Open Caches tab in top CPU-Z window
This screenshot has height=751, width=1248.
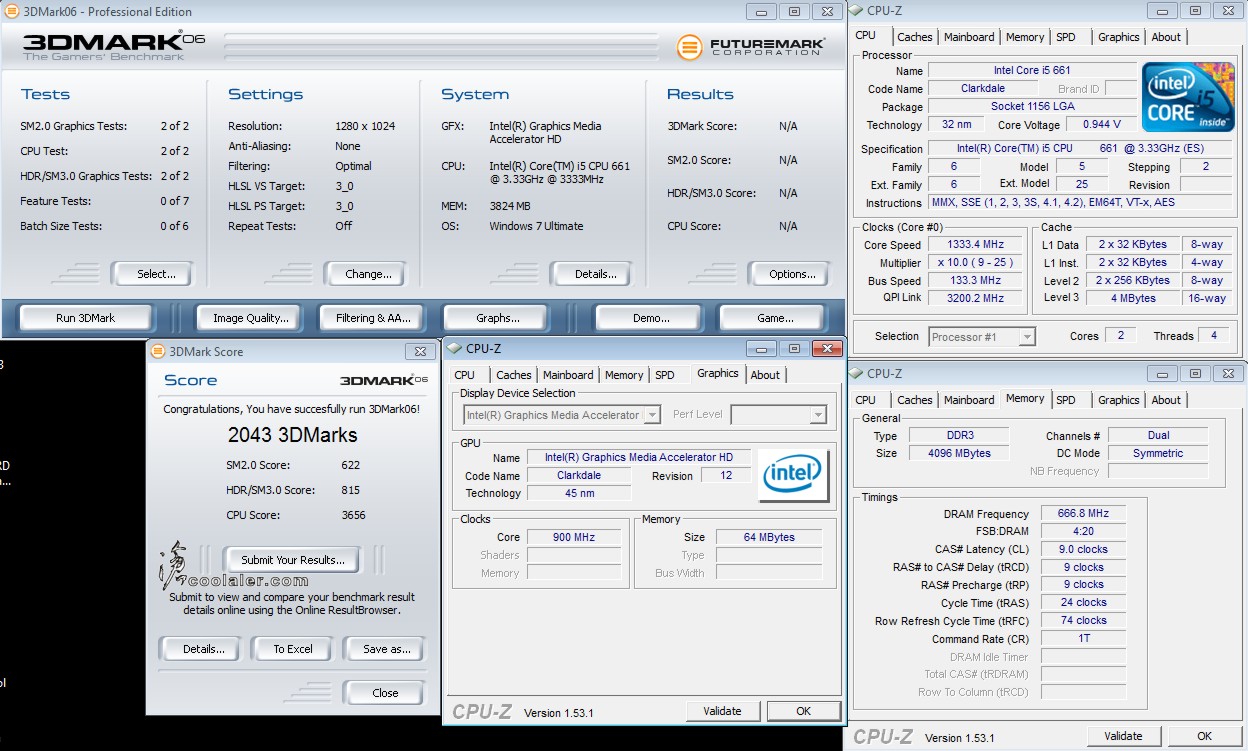pos(915,37)
